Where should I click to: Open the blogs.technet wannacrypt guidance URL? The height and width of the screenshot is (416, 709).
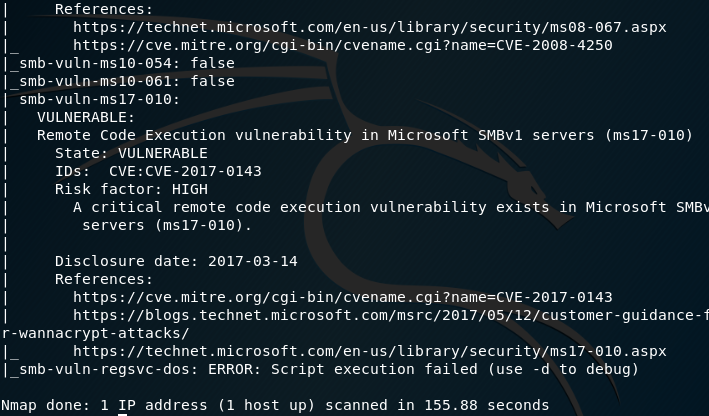[391, 315]
